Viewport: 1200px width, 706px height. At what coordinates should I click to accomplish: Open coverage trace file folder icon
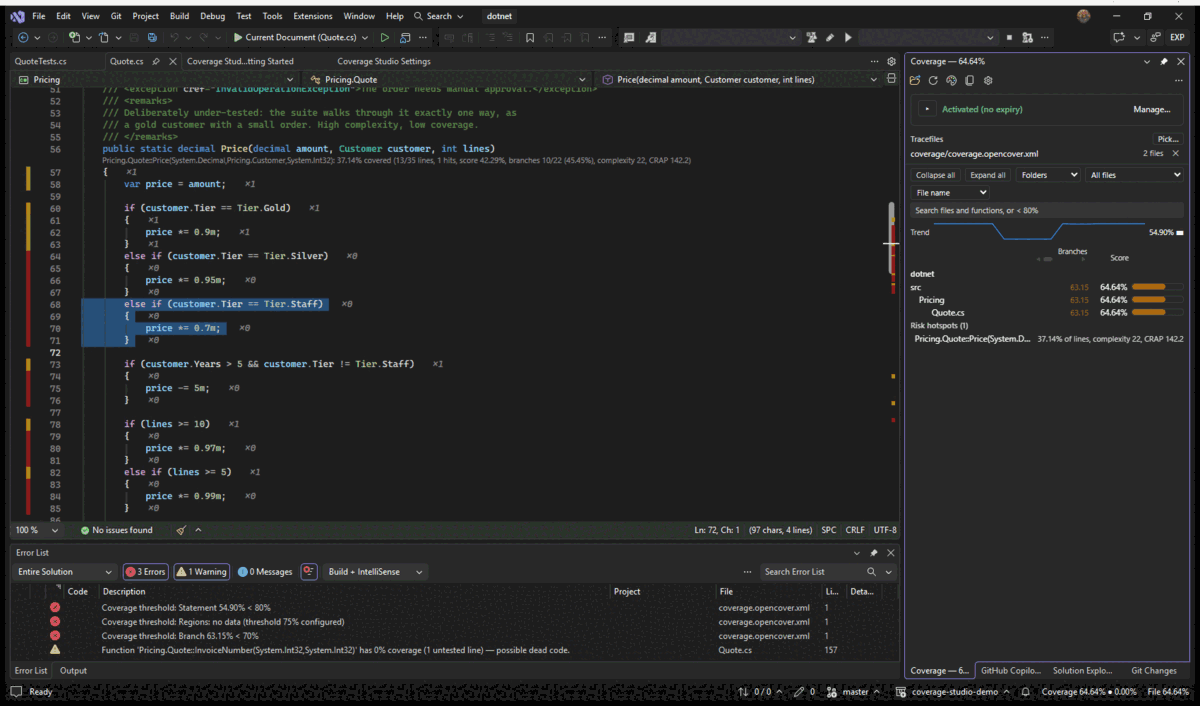click(915, 80)
